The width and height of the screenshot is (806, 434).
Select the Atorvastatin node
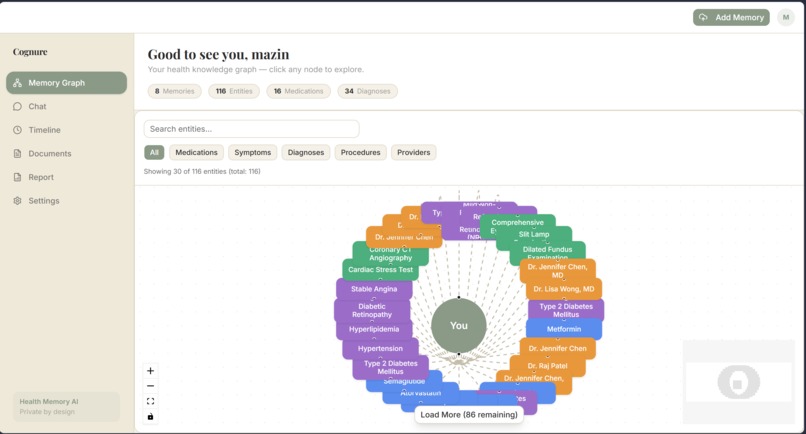click(421, 393)
